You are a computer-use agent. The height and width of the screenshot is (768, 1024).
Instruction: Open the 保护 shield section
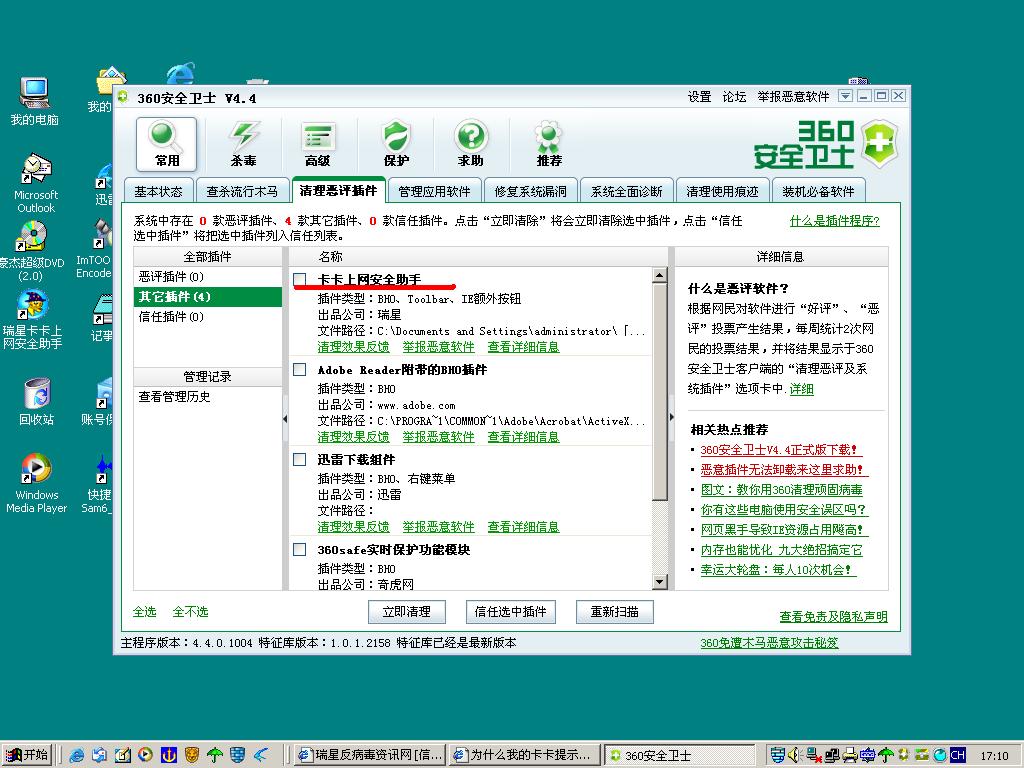pyautogui.click(x=396, y=144)
